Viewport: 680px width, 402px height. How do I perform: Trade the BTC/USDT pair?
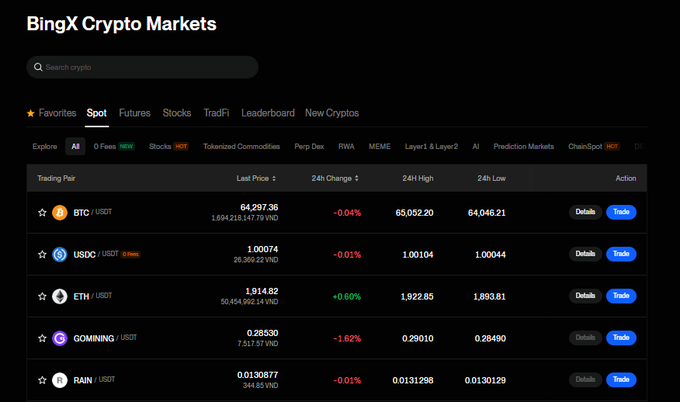(x=621, y=212)
